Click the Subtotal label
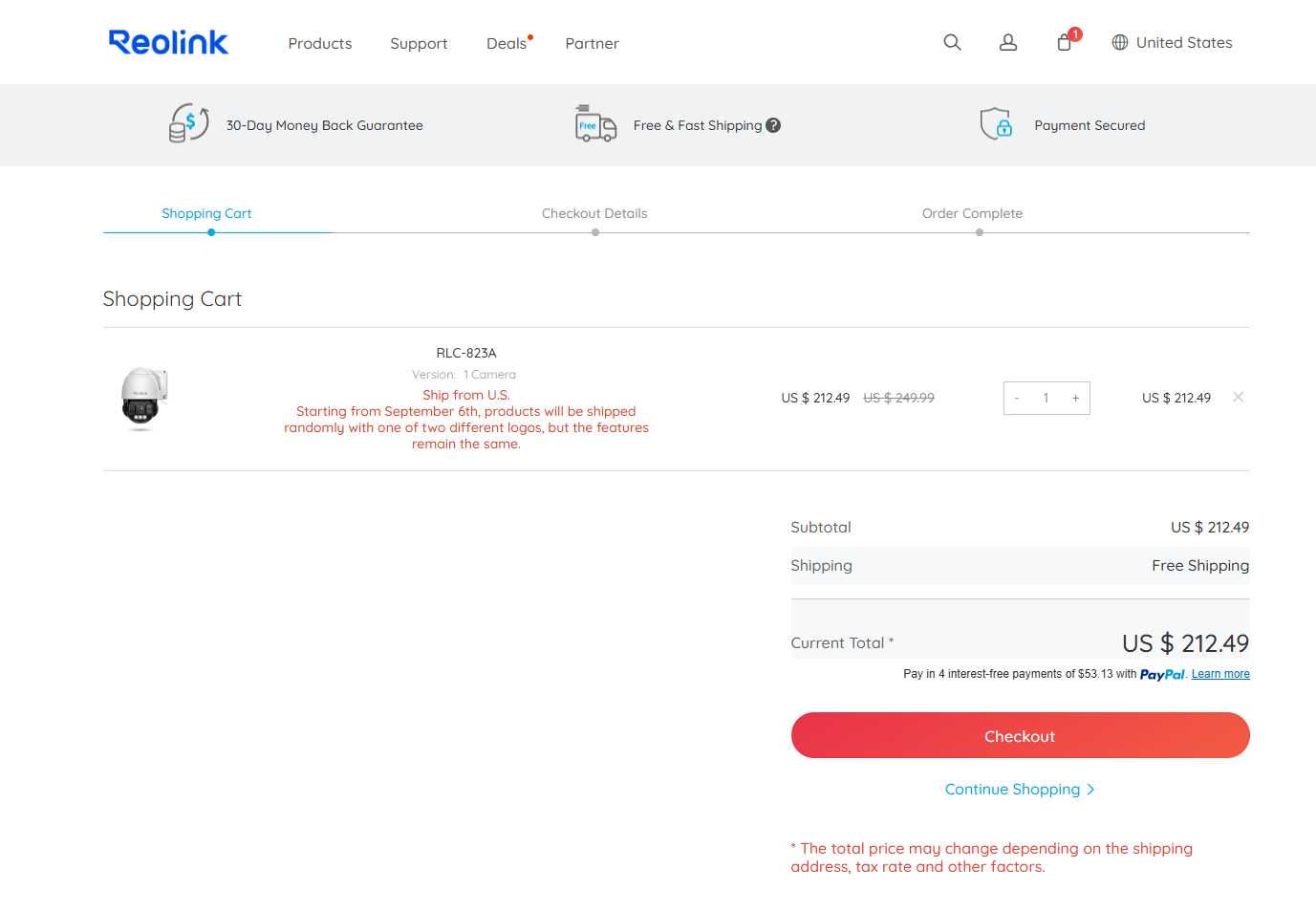The width and height of the screenshot is (1316, 912). pos(821,527)
